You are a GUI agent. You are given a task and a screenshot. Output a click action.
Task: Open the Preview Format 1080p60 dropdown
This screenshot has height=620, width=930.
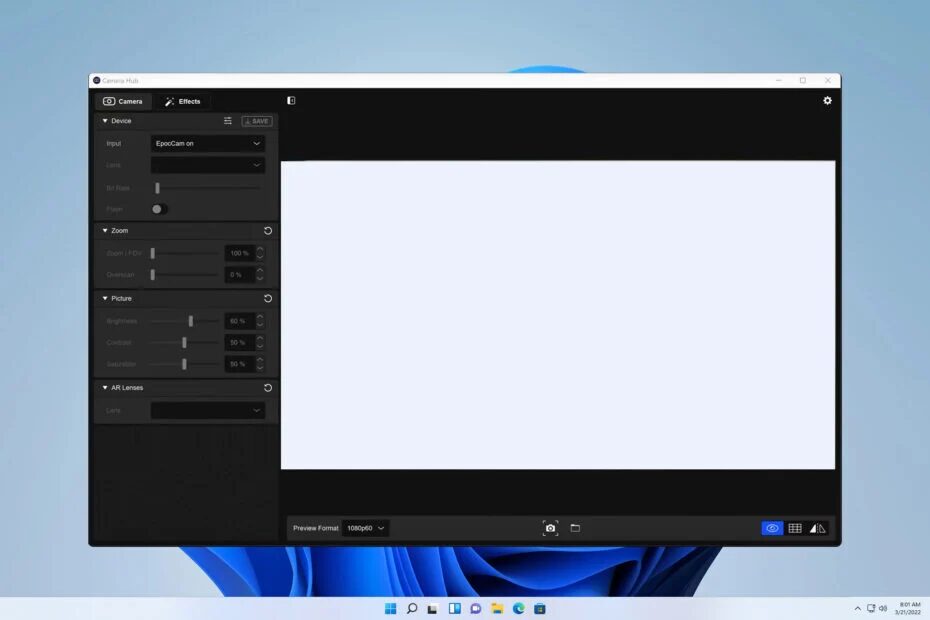click(x=366, y=528)
